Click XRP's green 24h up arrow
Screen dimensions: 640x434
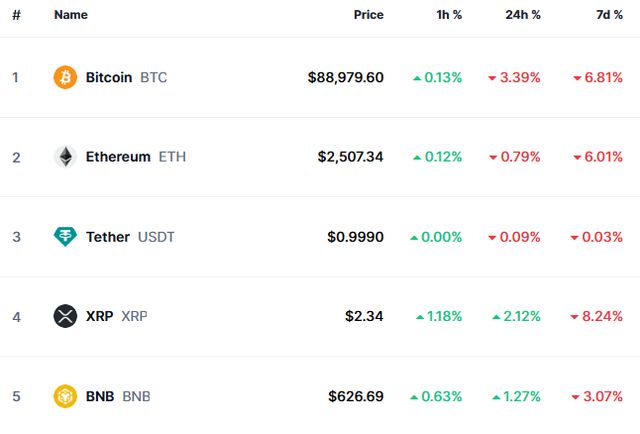pos(496,317)
